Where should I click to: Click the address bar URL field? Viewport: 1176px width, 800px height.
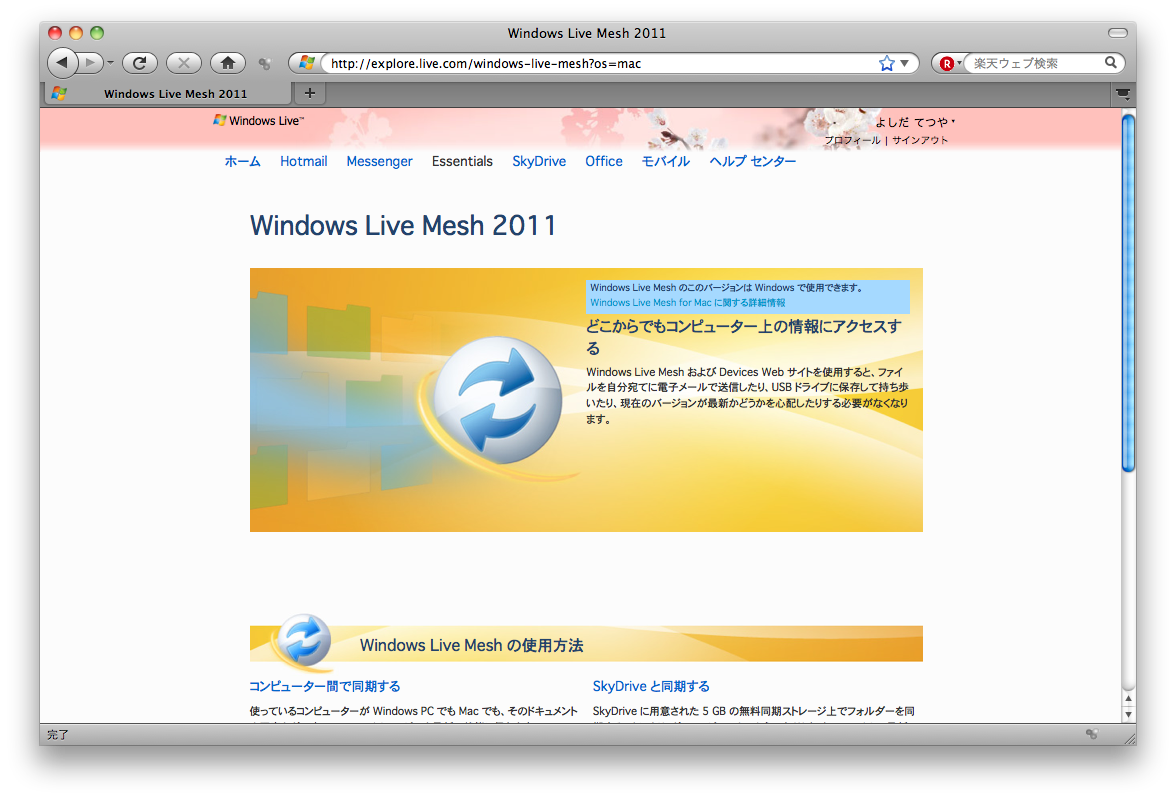point(600,64)
